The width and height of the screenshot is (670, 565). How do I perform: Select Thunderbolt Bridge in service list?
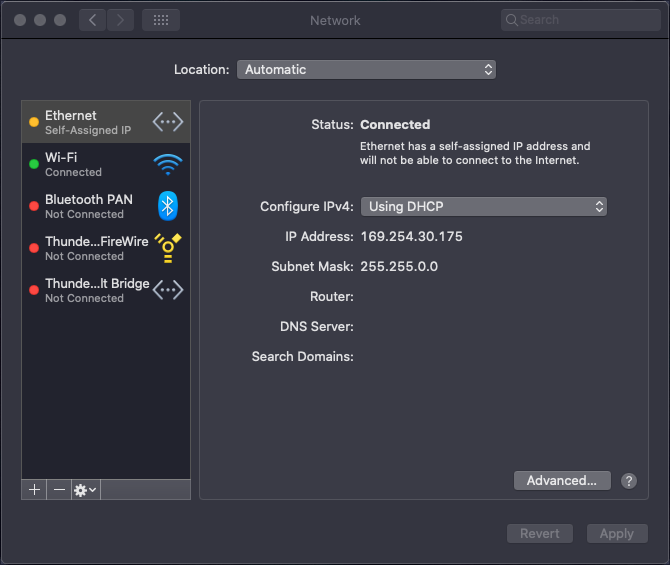click(106, 290)
